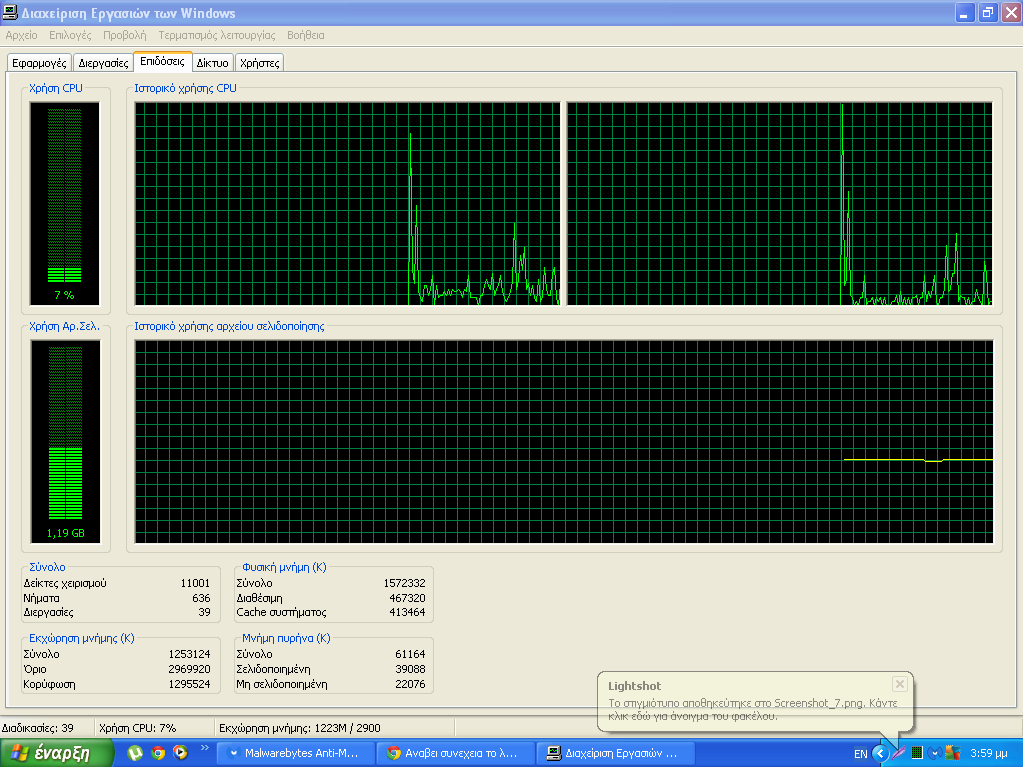Minimize the Task Manager window
The image size is (1023, 767).
(965, 12)
